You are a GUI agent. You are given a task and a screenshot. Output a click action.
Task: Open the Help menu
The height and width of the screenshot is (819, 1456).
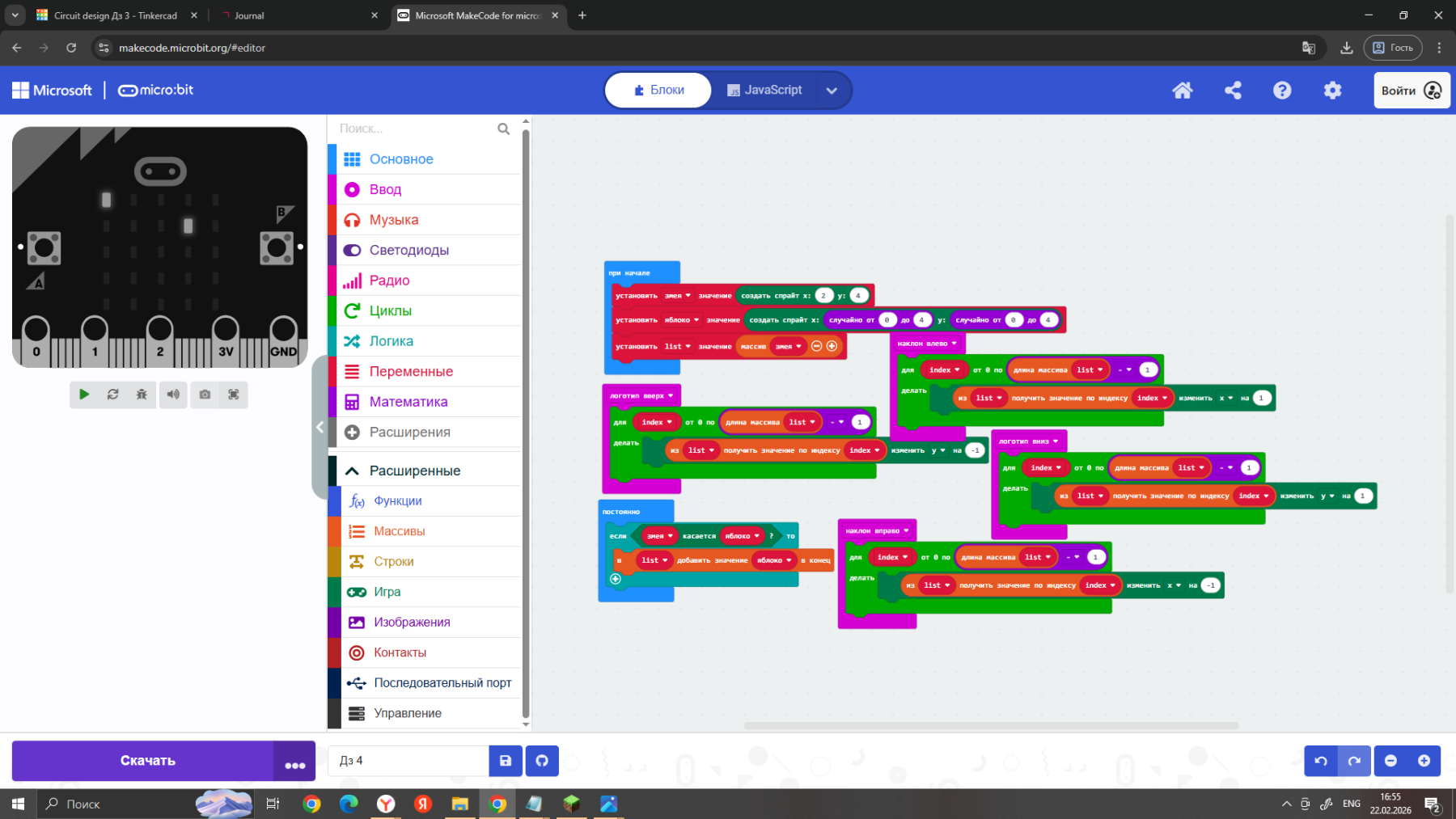(x=1282, y=91)
